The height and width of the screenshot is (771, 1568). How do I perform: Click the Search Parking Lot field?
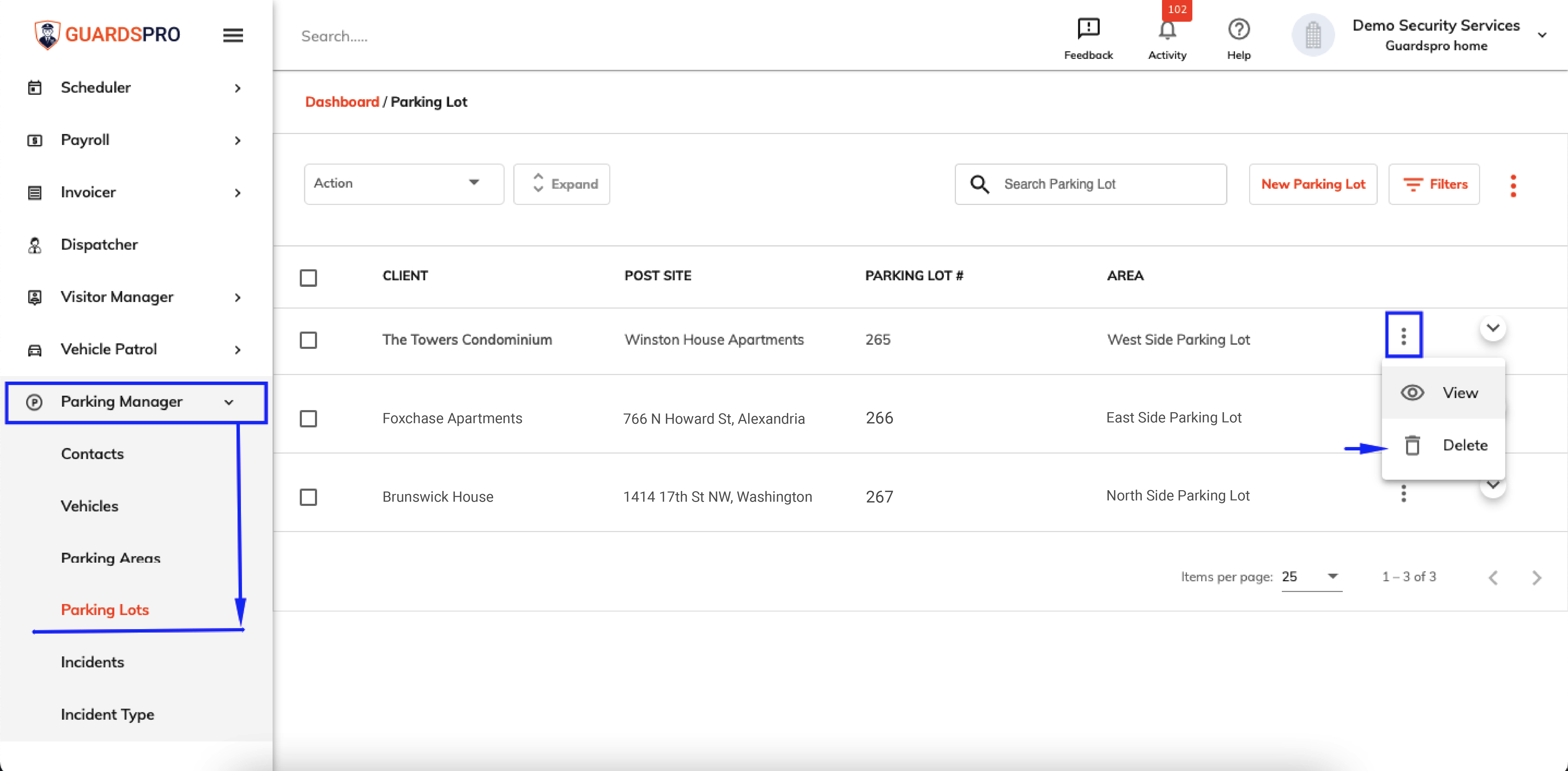[1091, 184]
